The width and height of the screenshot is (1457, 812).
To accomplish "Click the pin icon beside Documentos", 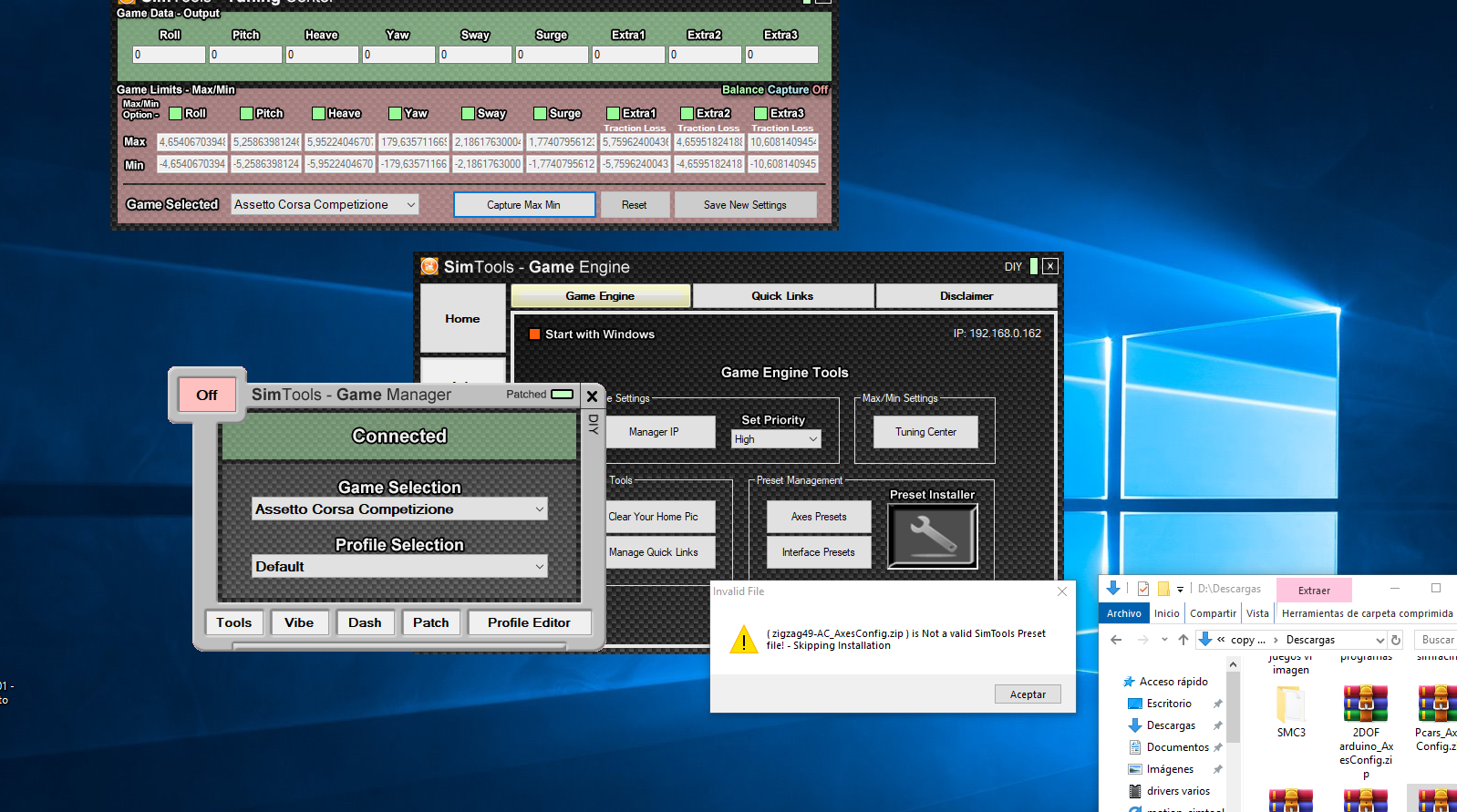I will click(1217, 747).
